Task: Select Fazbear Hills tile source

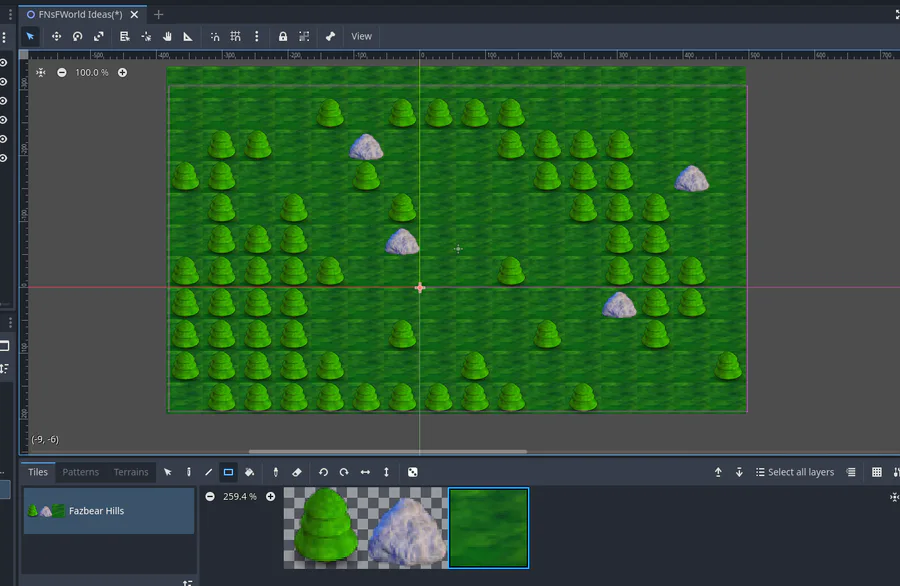Action: (109, 511)
